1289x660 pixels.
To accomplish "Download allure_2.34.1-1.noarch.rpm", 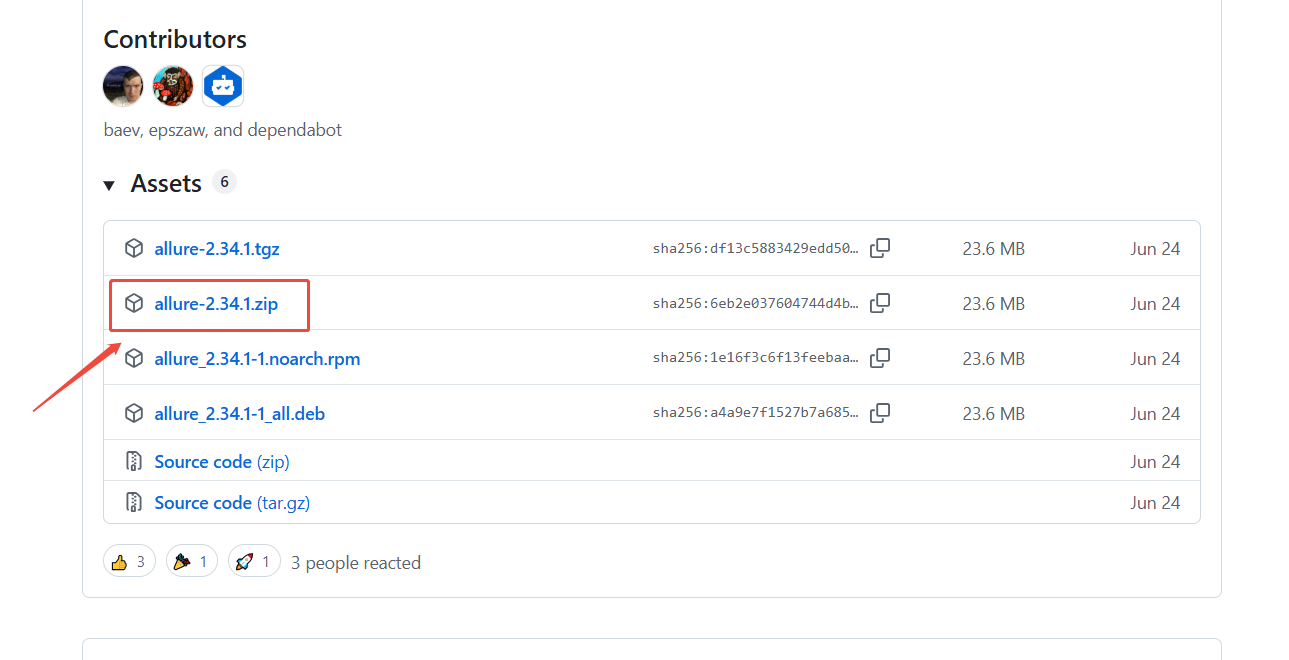I will [257, 359].
